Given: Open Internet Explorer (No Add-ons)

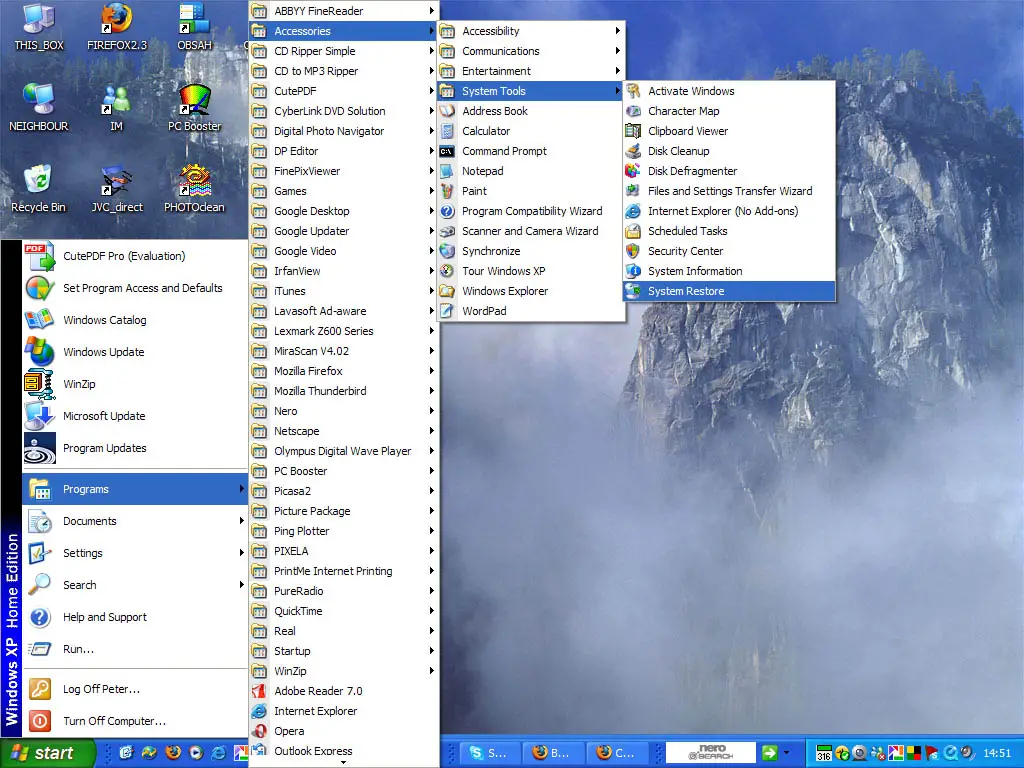Looking at the screenshot, I should [x=729, y=211].
